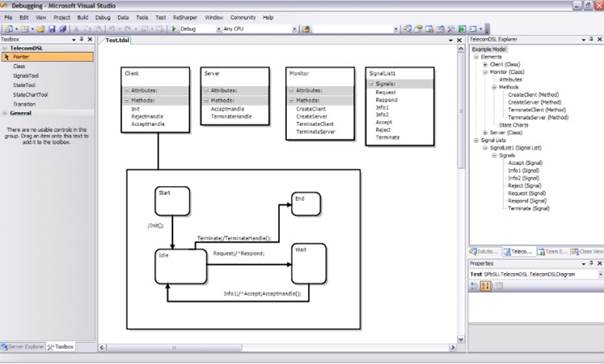
Task: Open the File menu
Action: tap(8, 18)
